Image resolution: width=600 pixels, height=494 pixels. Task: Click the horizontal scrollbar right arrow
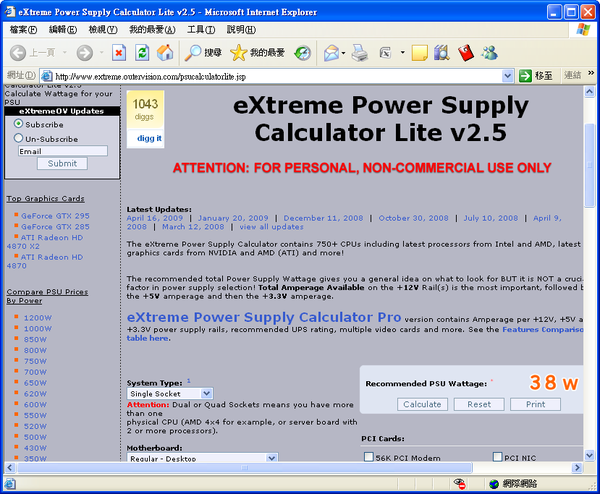point(577,467)
